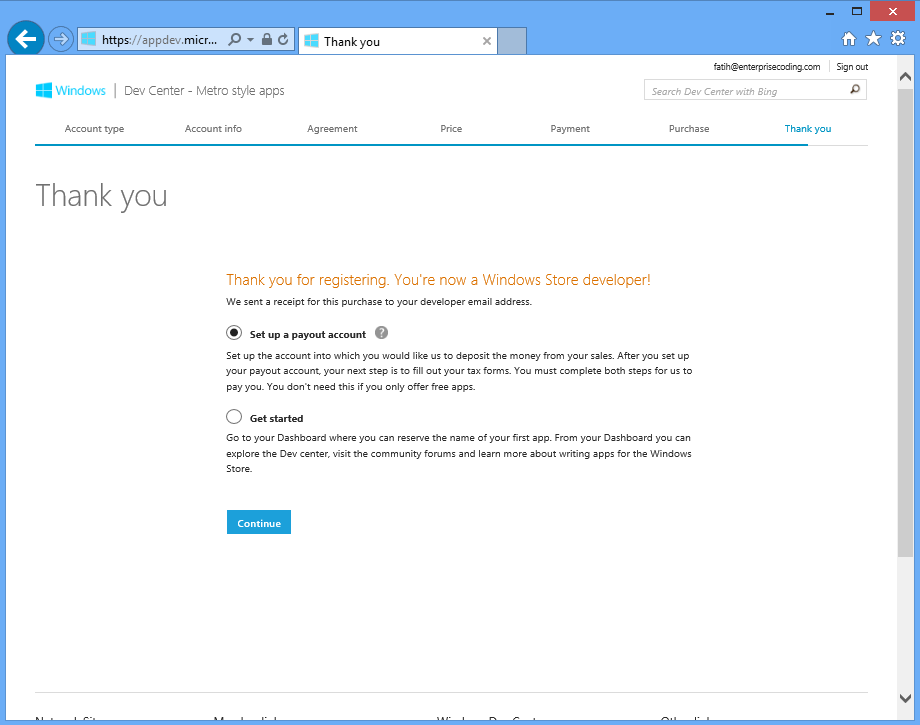Go to the 'Purchase' step
This screenshot has height=725, width=920.
pos(689,128)
